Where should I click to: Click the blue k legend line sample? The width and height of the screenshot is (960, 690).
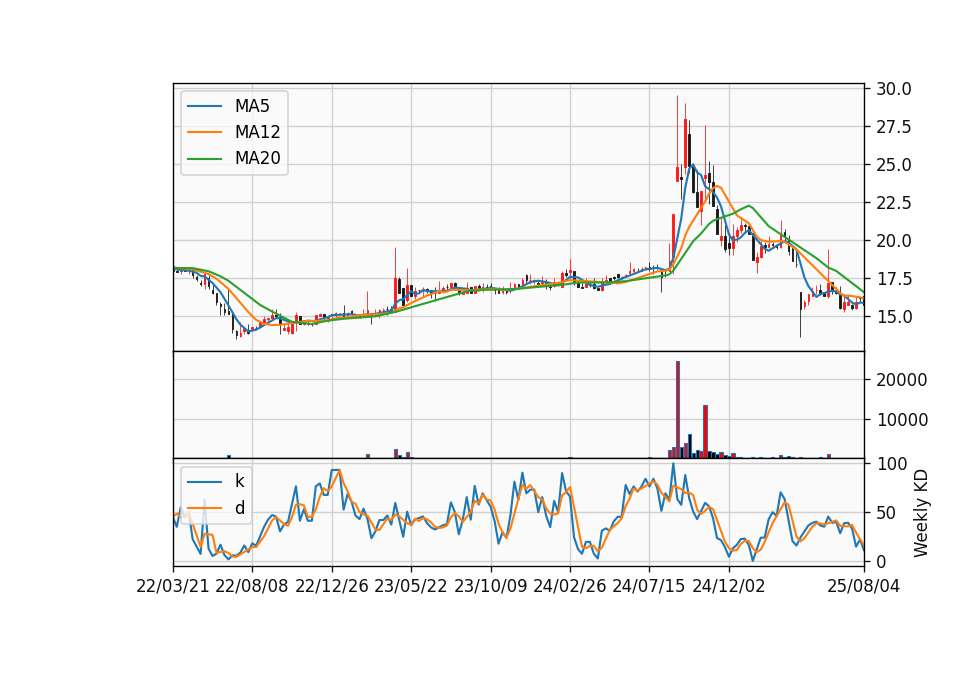(x=204, y=482)
